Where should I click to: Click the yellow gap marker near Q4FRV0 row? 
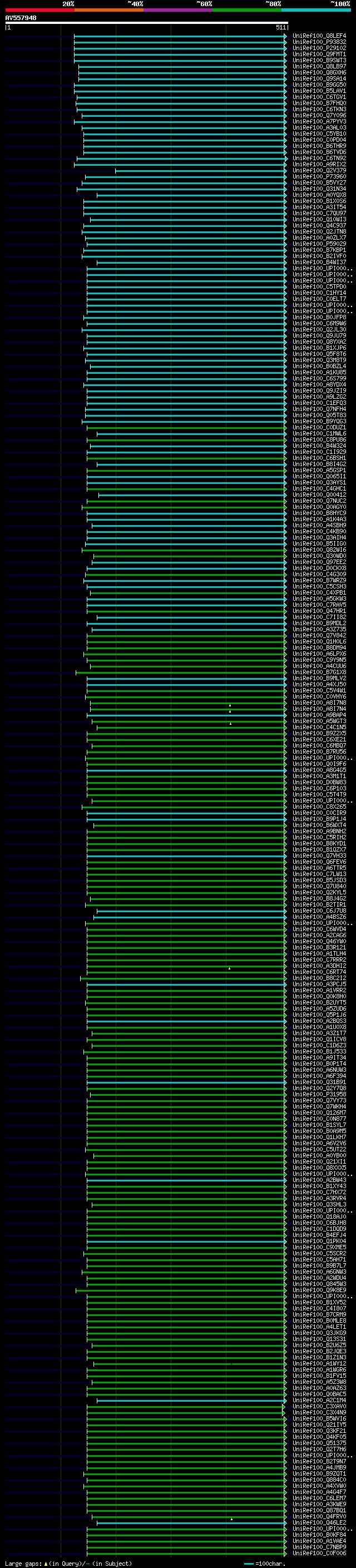[231, 1518]
